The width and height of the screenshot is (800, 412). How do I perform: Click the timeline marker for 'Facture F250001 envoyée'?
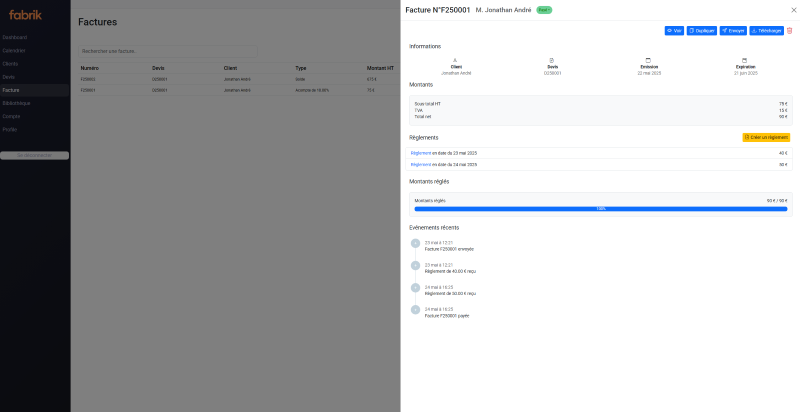tap(416, 243)
